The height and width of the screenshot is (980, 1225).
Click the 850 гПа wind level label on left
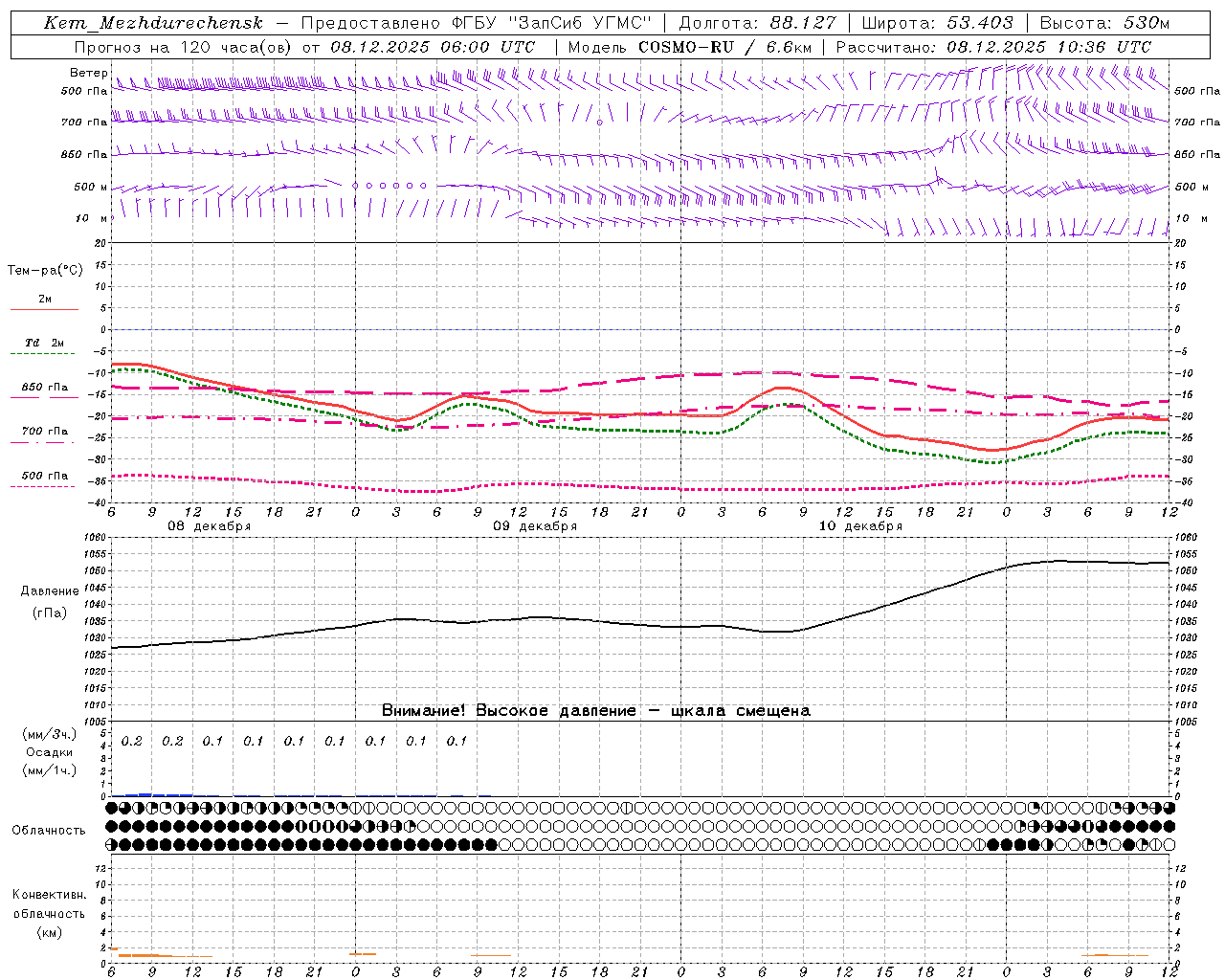point(84,154)
